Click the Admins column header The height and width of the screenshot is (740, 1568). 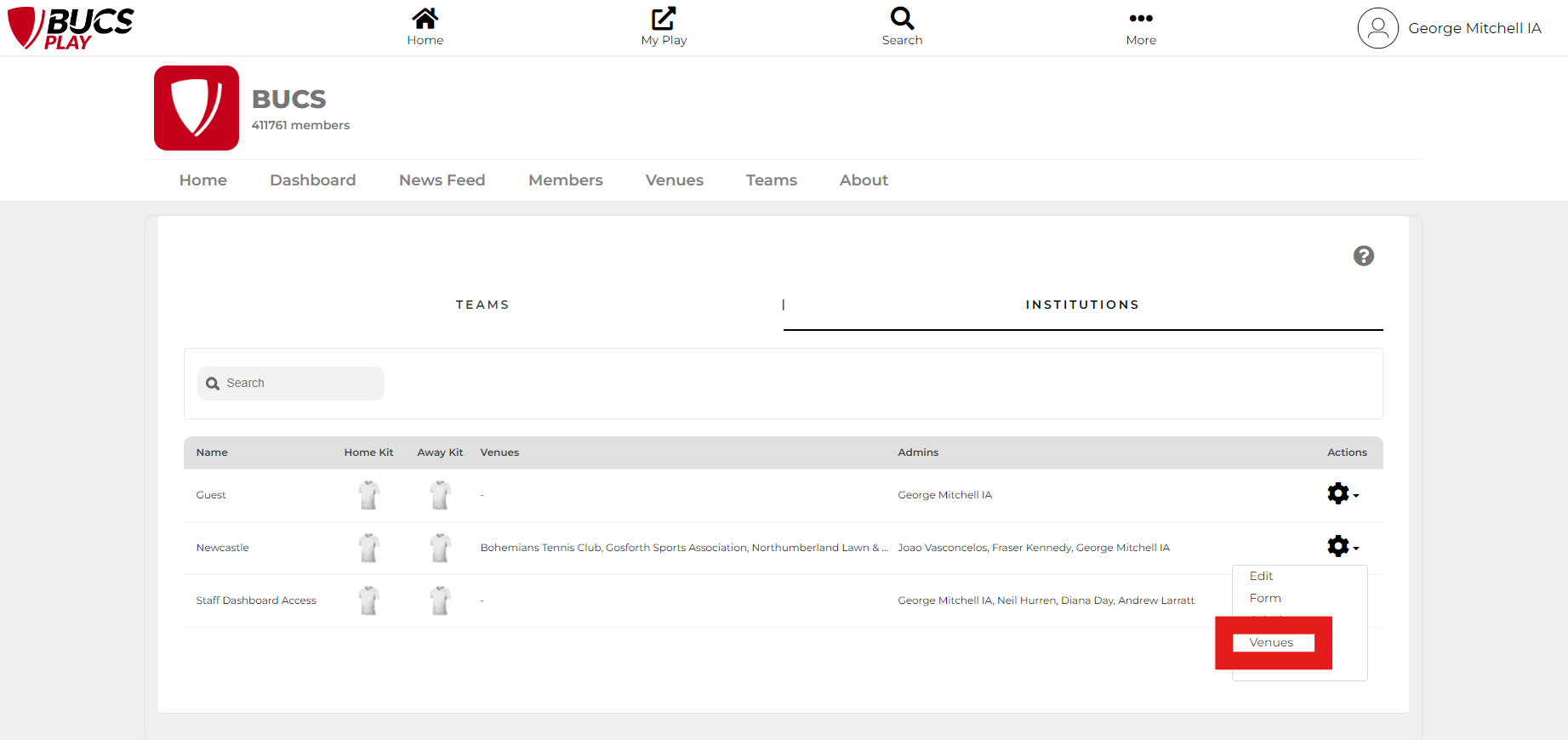pos(918,453)
